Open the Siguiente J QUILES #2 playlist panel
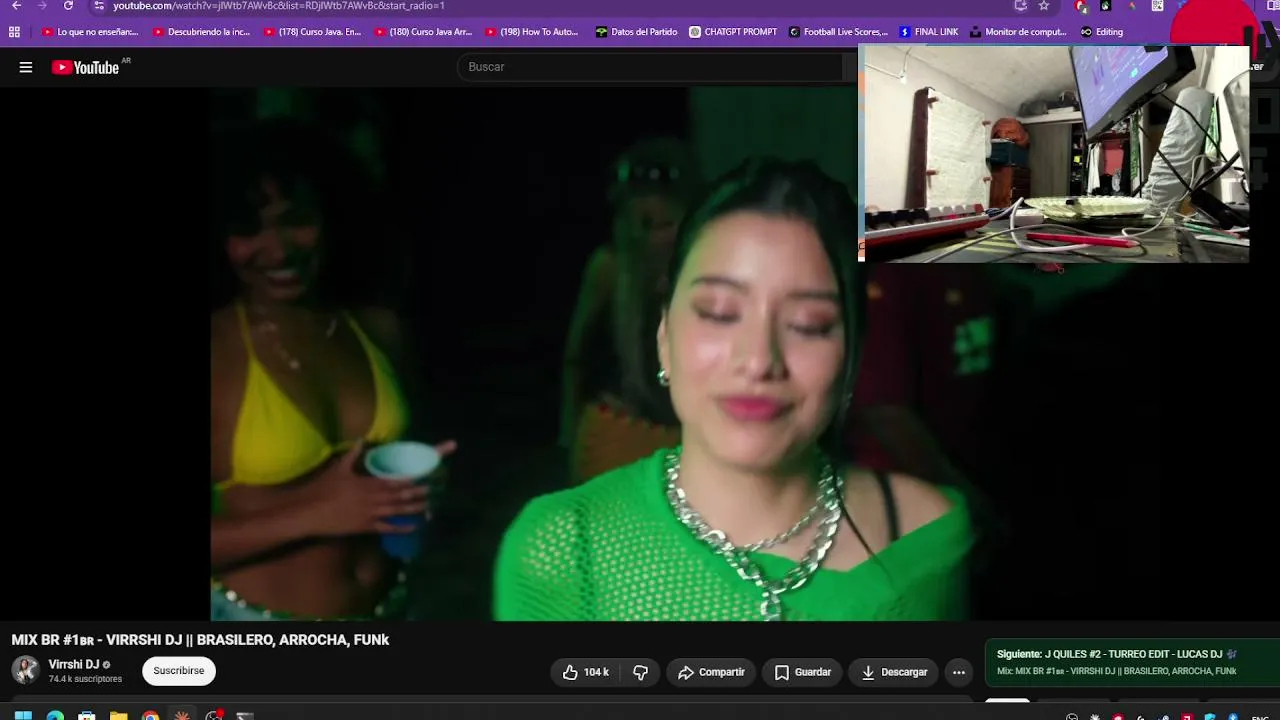The width and height of the screenshot is (1280, 720). tap(1132, 662)
